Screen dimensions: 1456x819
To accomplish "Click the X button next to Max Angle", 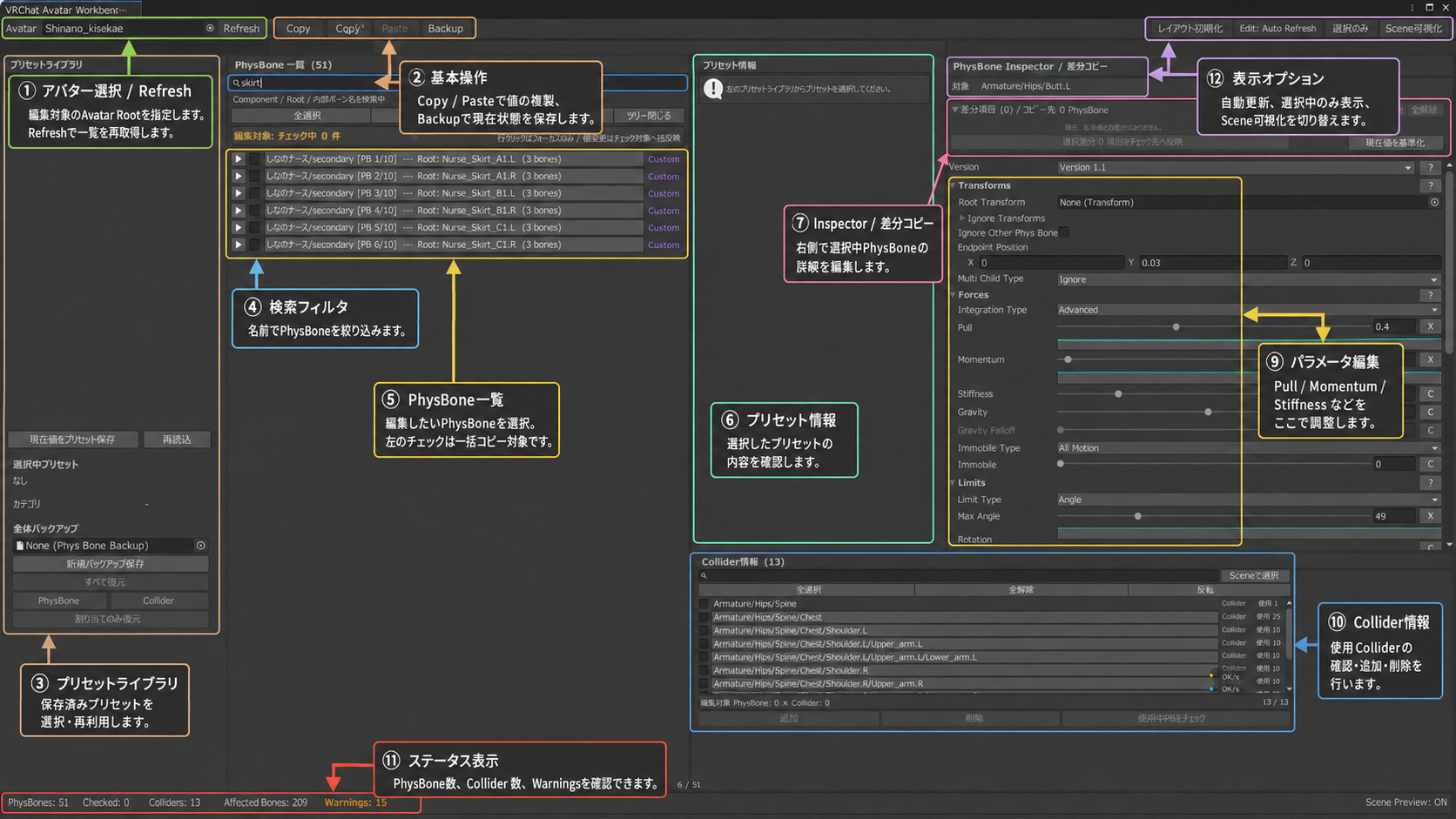I will click(x=1430, y=516).
